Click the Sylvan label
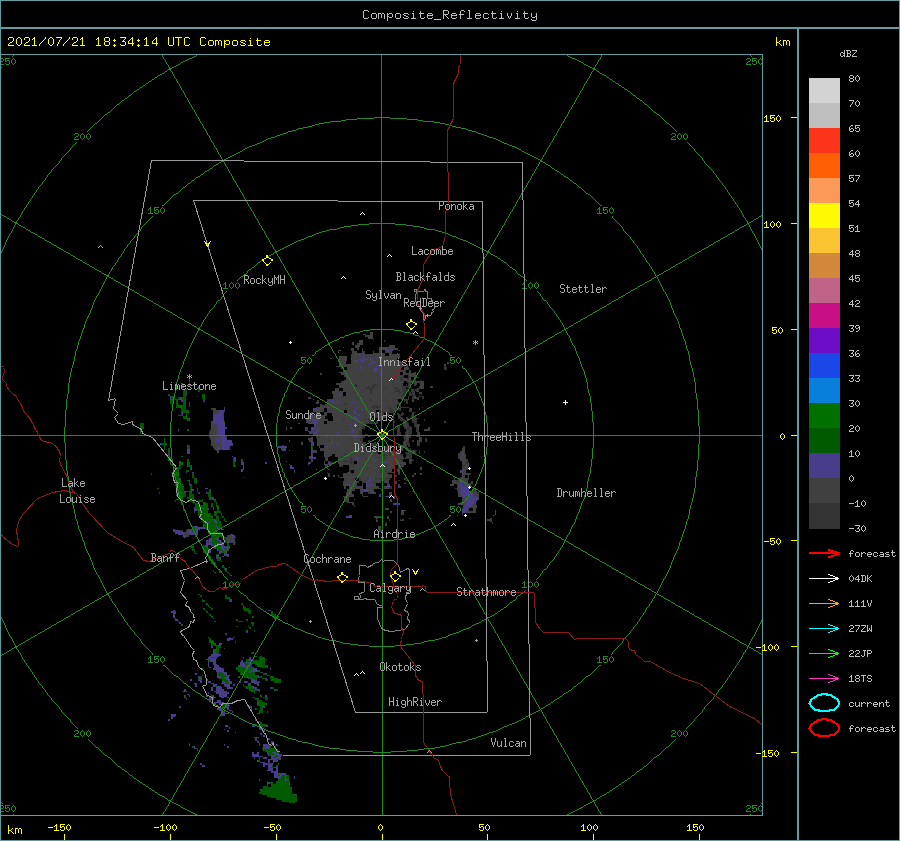 tap(383, 295)
